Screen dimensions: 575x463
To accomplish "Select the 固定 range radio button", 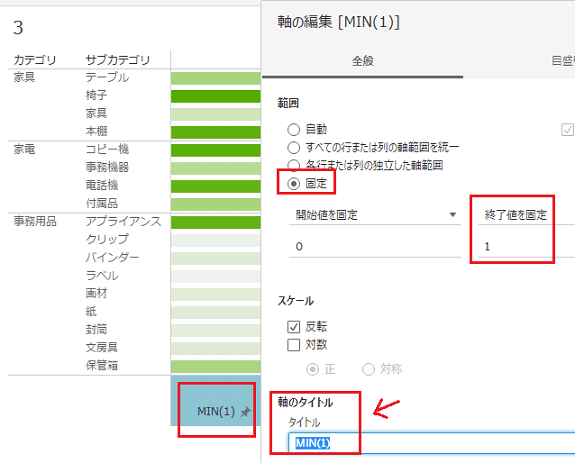I will [x=293, y=183].
